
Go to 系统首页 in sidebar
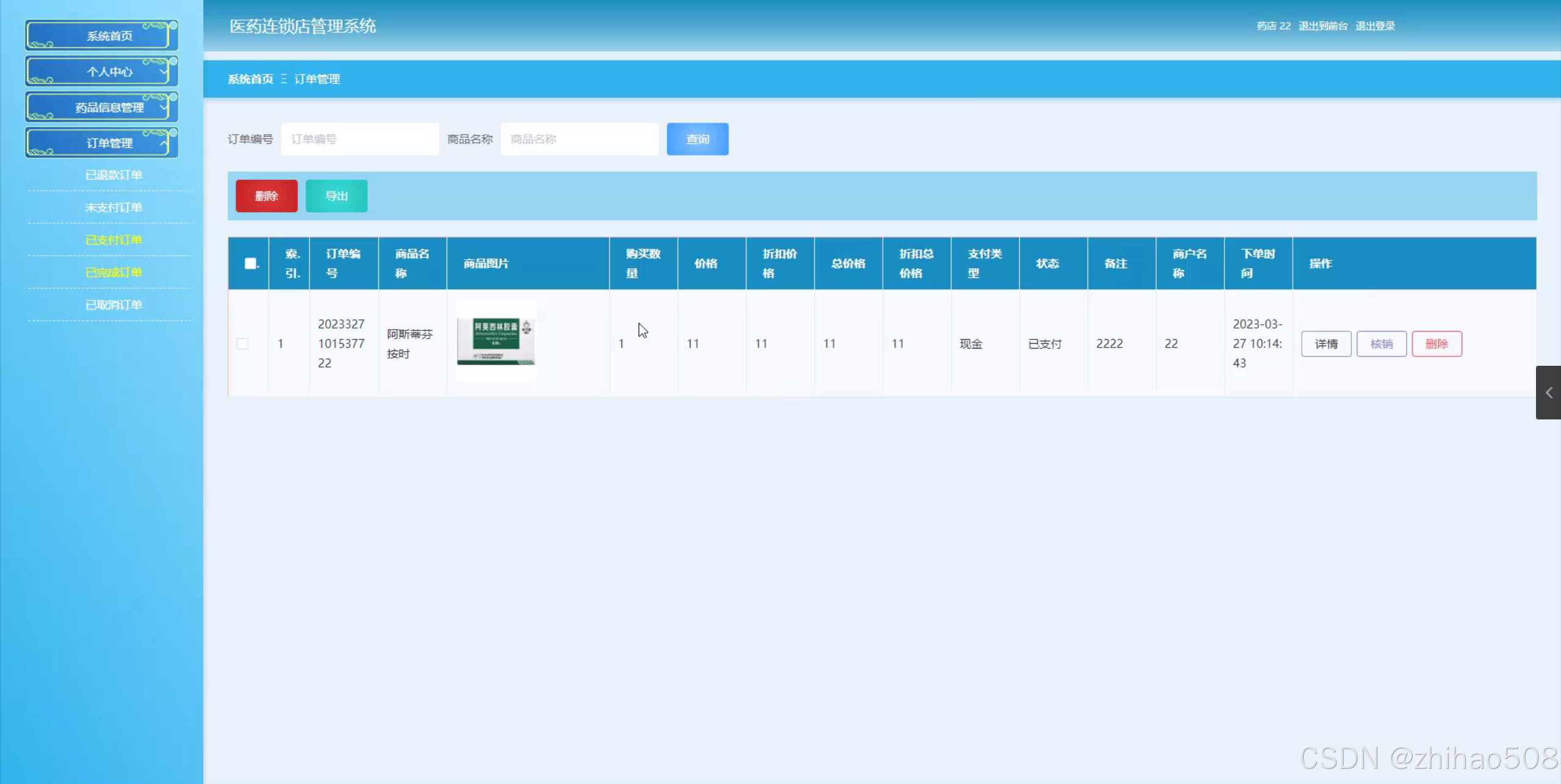click(102, 36)
